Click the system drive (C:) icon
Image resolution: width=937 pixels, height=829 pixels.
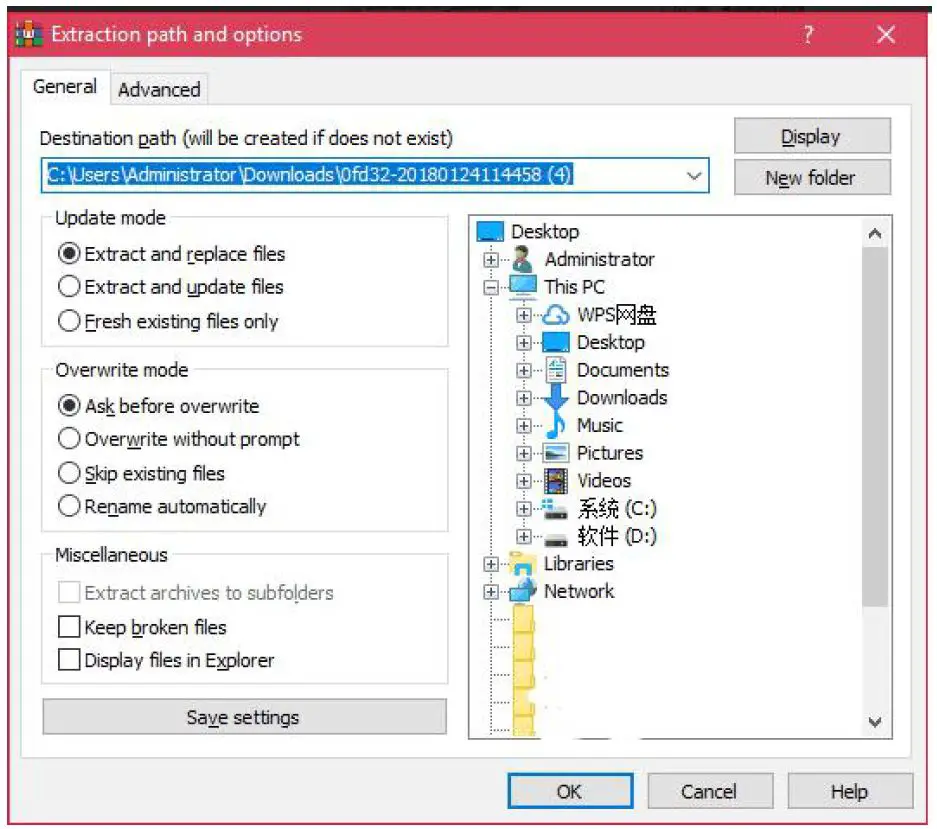[x=556, y=509]
